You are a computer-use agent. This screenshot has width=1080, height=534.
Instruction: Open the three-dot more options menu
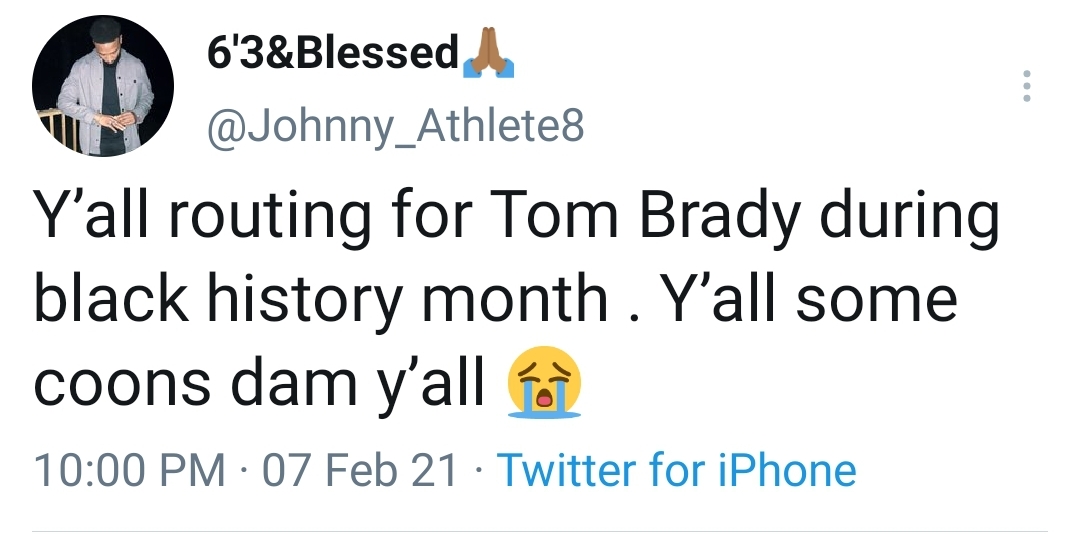[1026, 87]
